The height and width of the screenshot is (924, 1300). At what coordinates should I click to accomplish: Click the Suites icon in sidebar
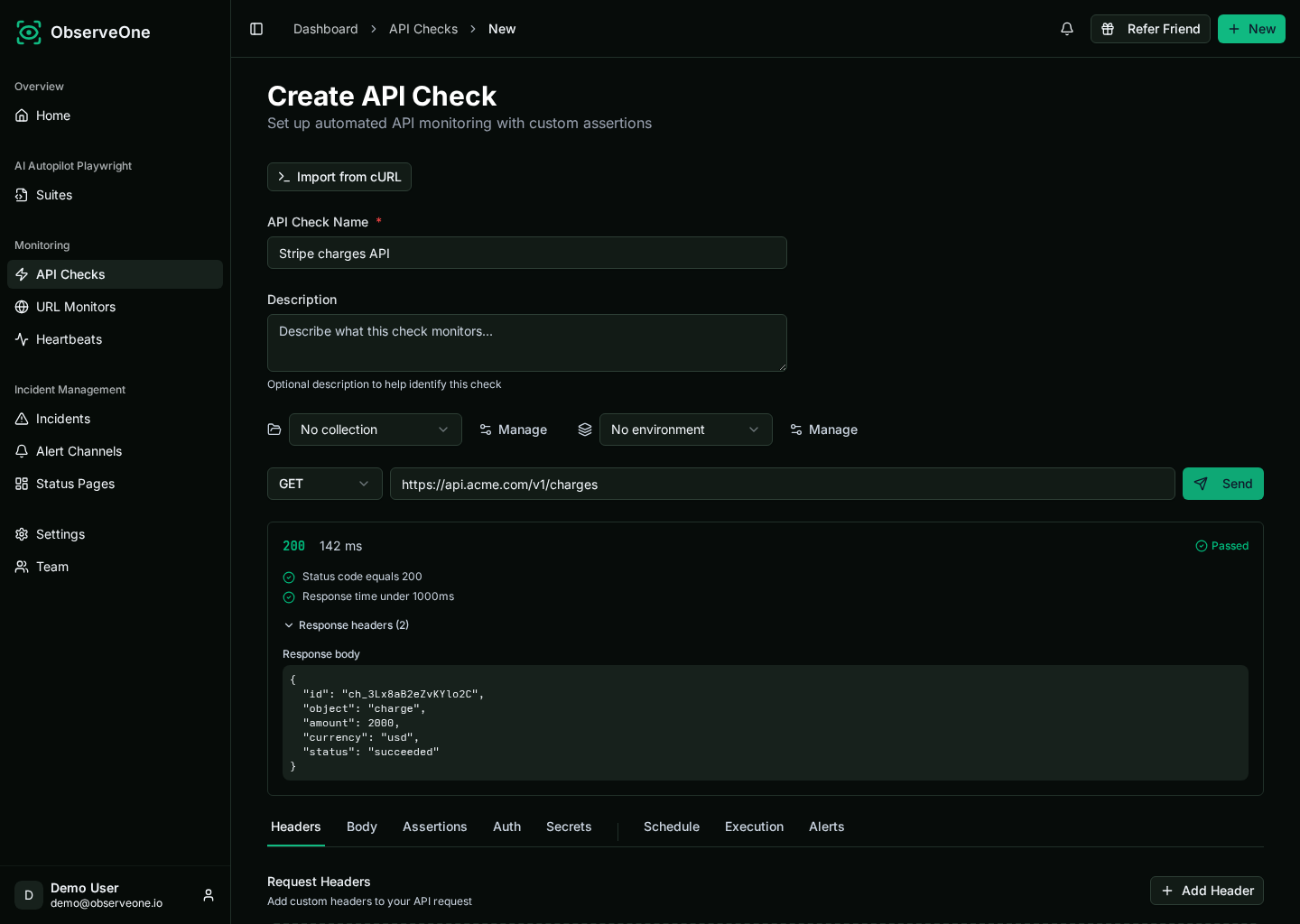(x=22, y=195)
